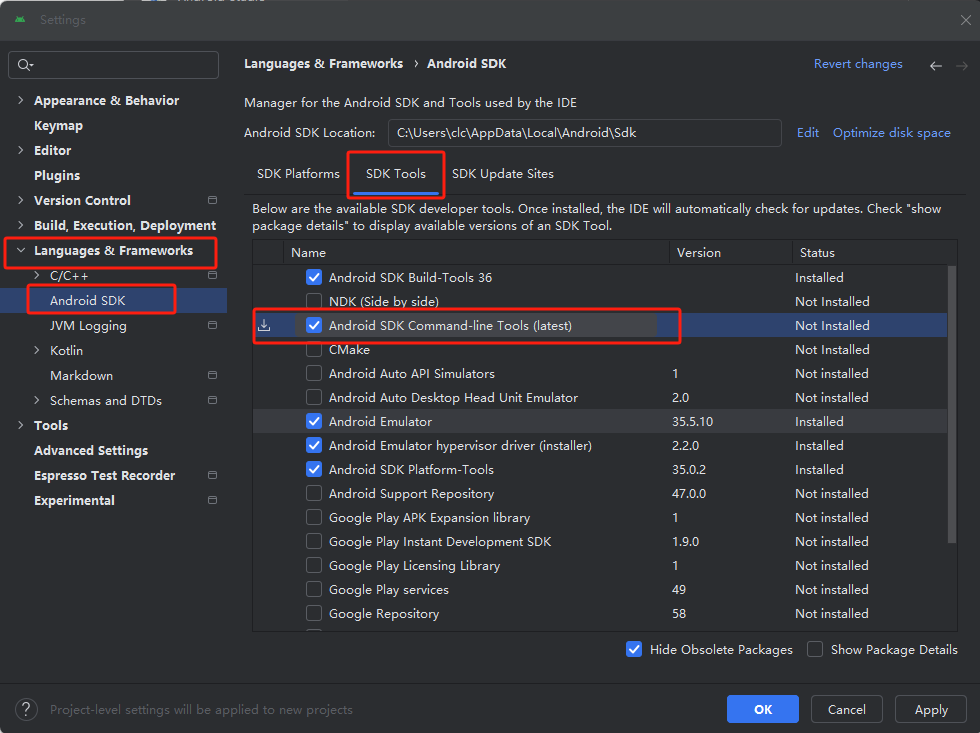Screen dimensions: 980x733
Task: Enable Show Package Details checkbox
Action: (815, 649)
